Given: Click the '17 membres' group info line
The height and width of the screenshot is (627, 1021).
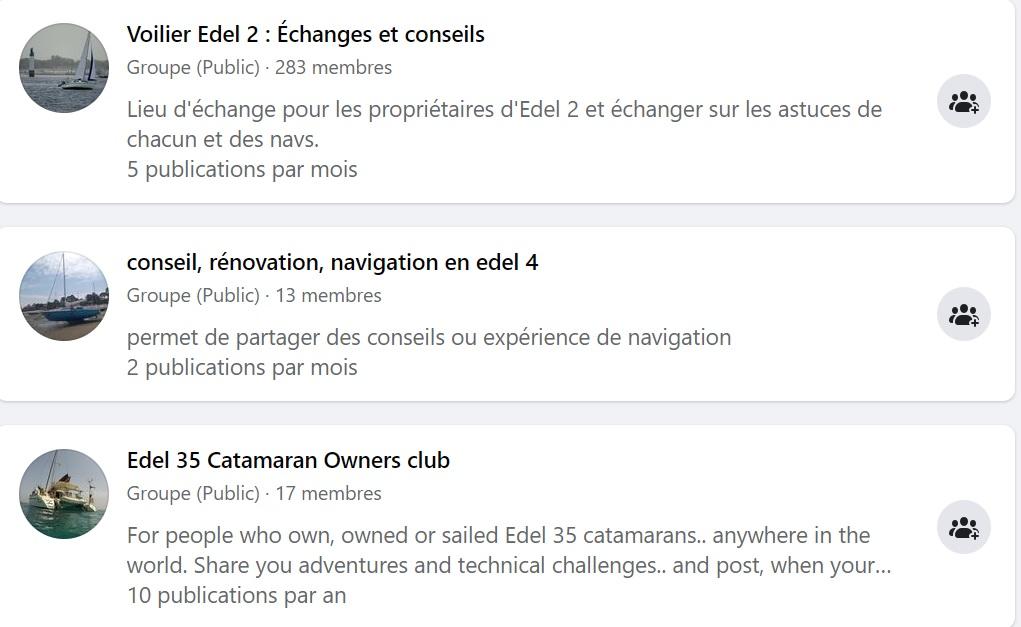Looking at the screenshot, I should coord(254,493).
